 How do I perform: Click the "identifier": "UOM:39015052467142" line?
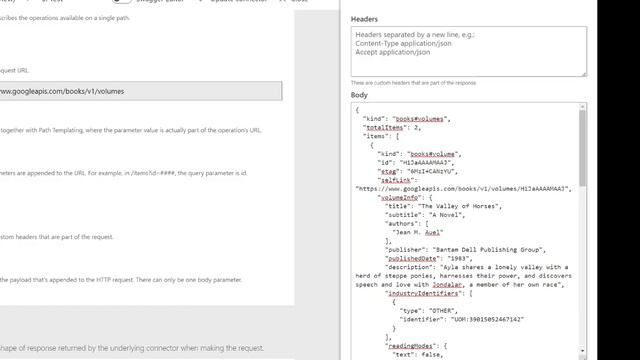462,319
